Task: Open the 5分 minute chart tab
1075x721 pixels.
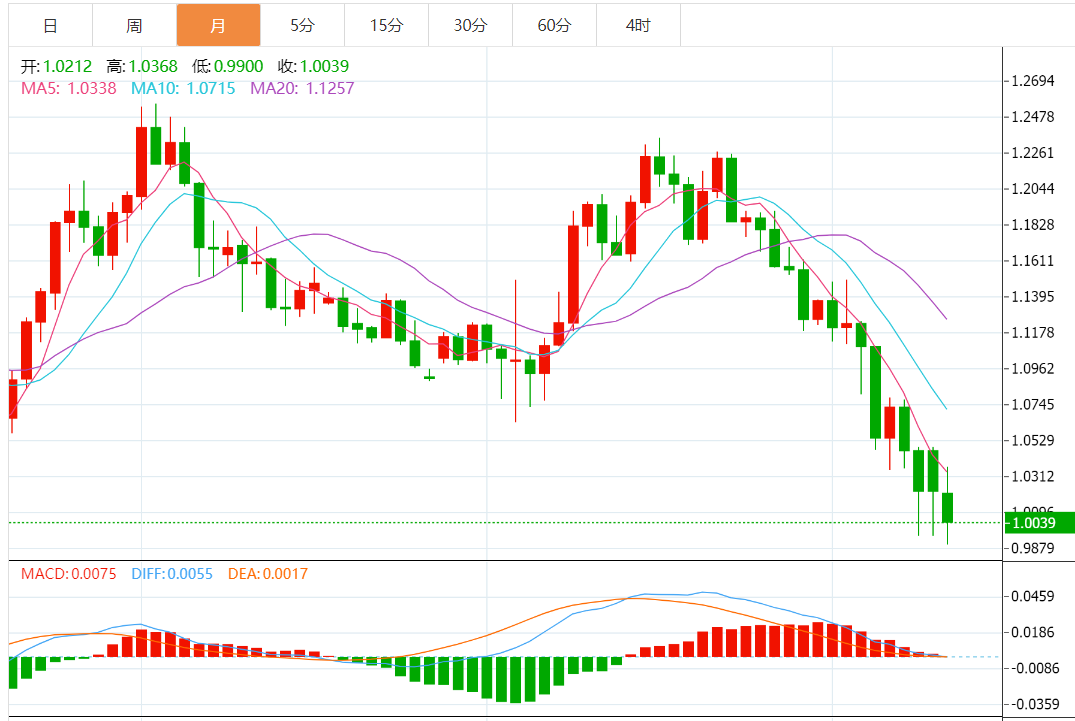Action: click(302, 25)
